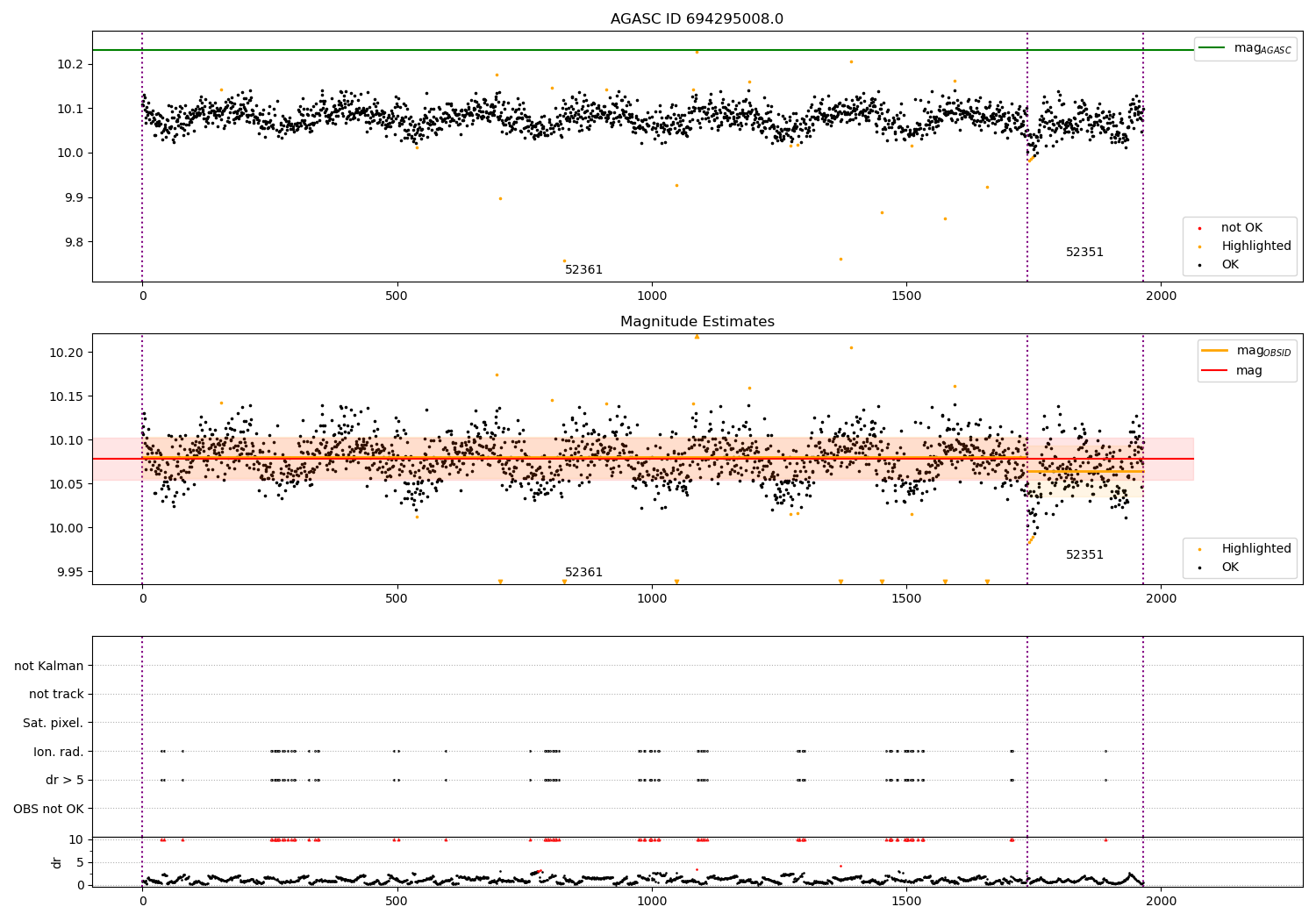This screenshot has width=1316, height=921.
Task: Click the orange triangle marker atop Magnitude Estimates plot
Action: 697,337
